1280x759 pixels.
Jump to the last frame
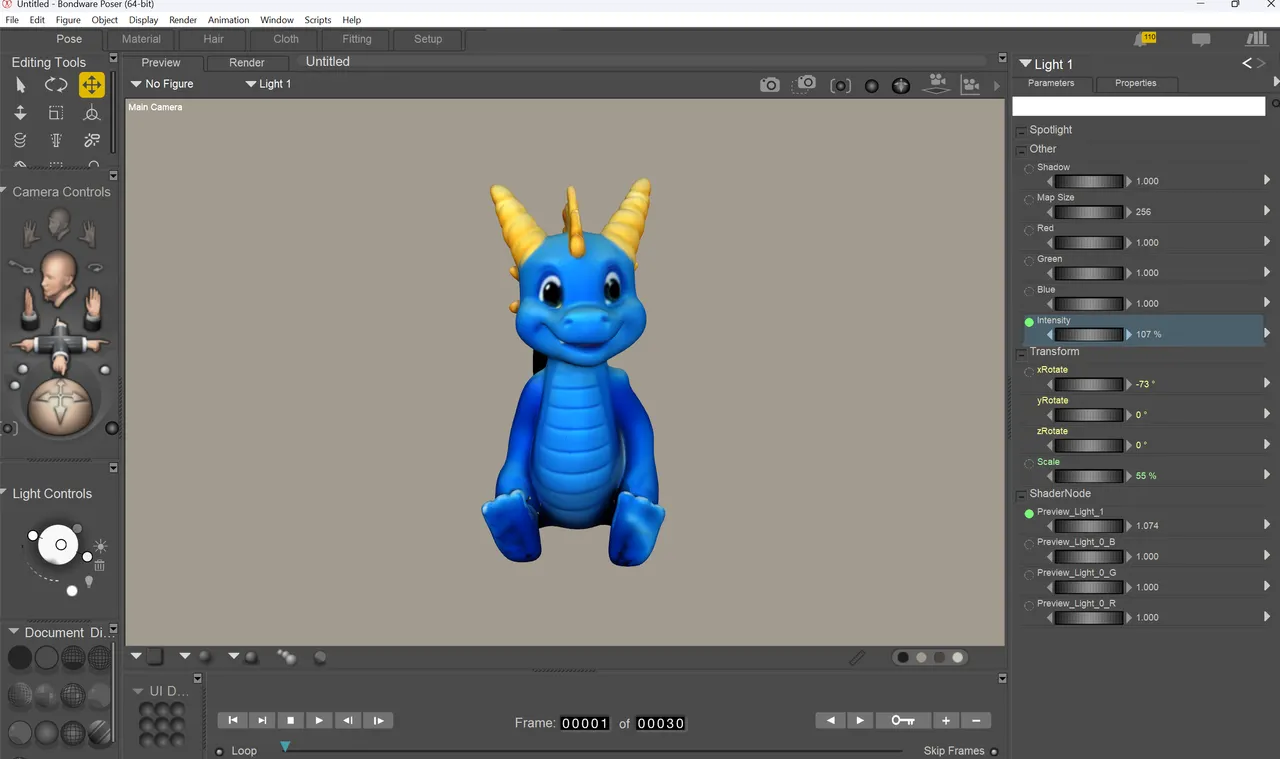(261, 720)
